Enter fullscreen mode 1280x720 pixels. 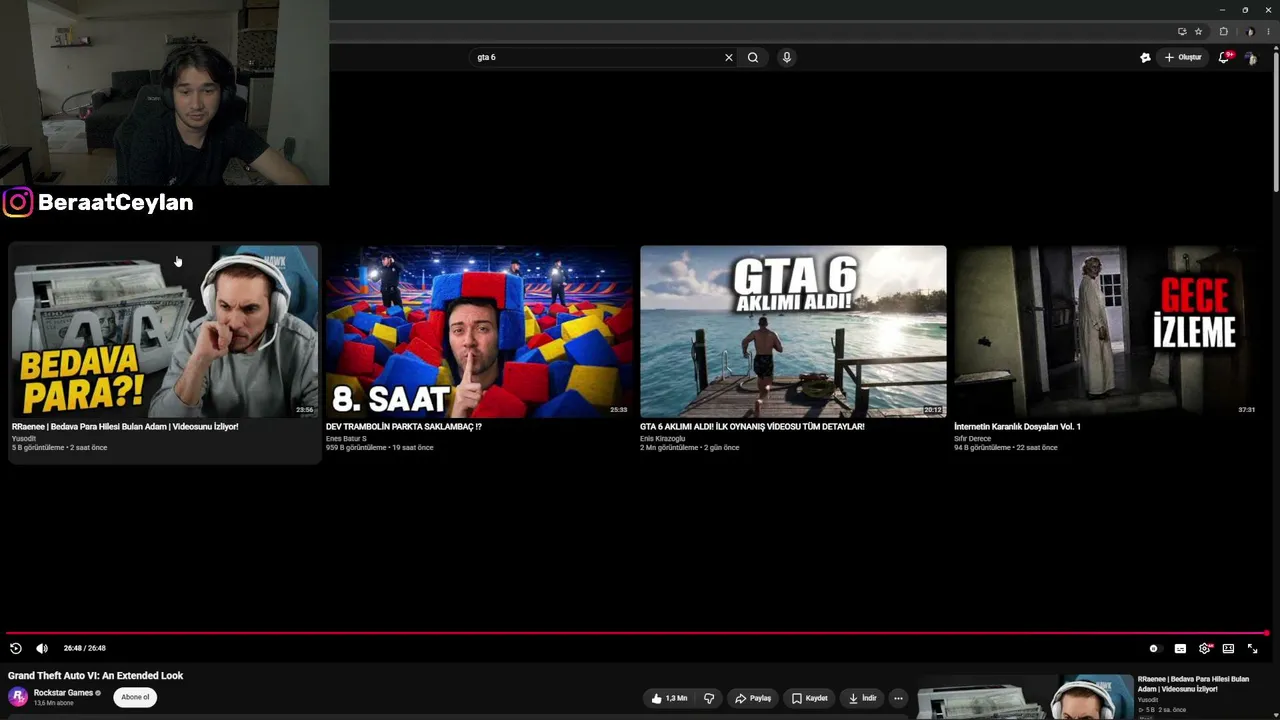click(1252, 648)
